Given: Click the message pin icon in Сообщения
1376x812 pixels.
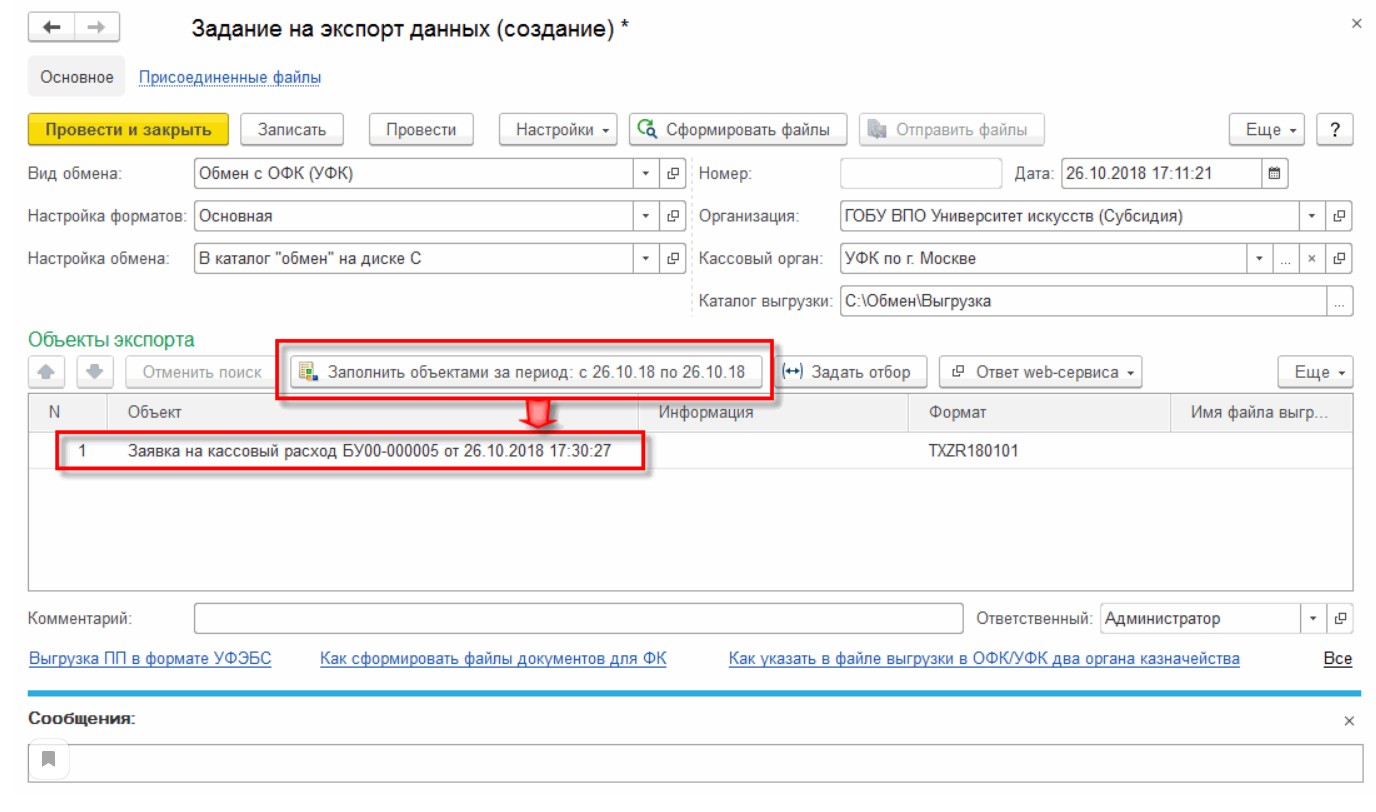Looking at the screenshot, I should 48,759.
